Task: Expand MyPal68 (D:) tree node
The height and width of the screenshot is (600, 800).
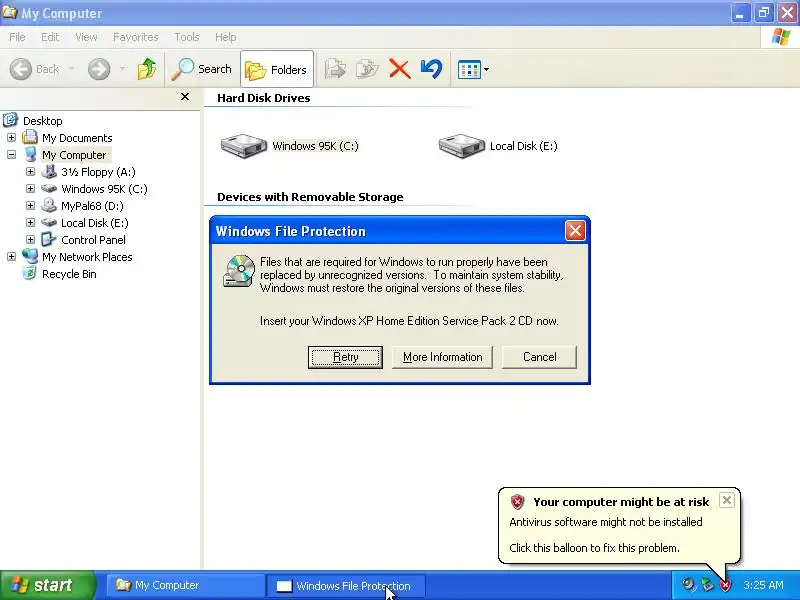Action: (30, 206)
